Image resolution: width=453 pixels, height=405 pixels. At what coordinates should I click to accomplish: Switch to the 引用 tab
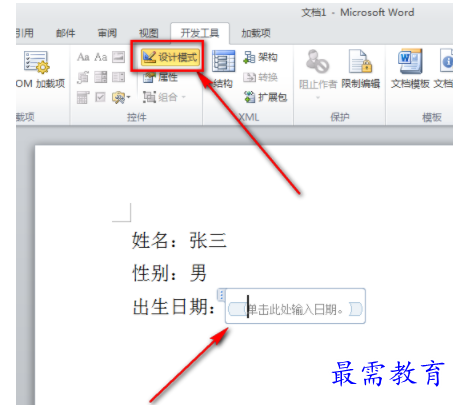pos(25,33)
